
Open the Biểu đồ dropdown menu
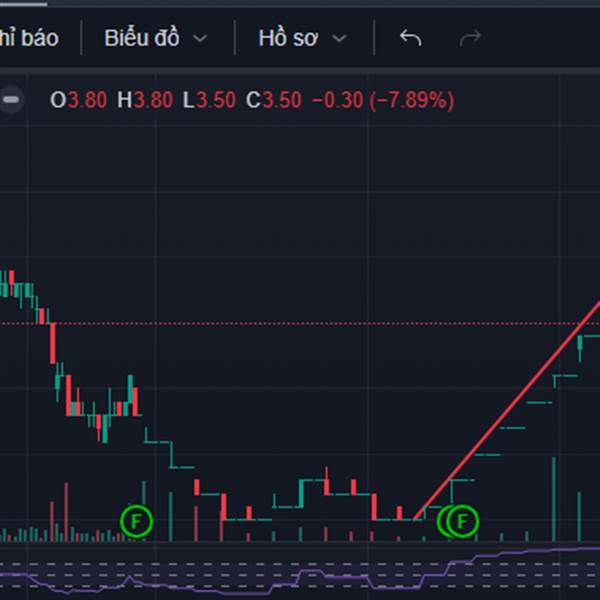pyautogui.click(x=156, y=38)
